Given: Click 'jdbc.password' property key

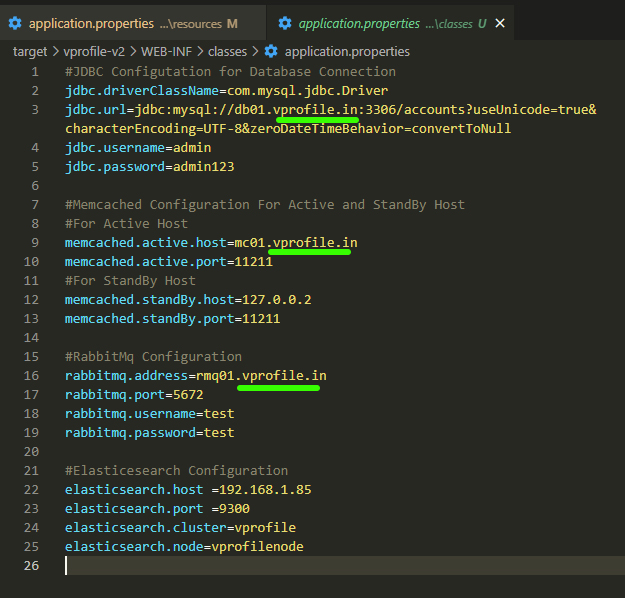Looking at the screenshot, I should 115,167.
